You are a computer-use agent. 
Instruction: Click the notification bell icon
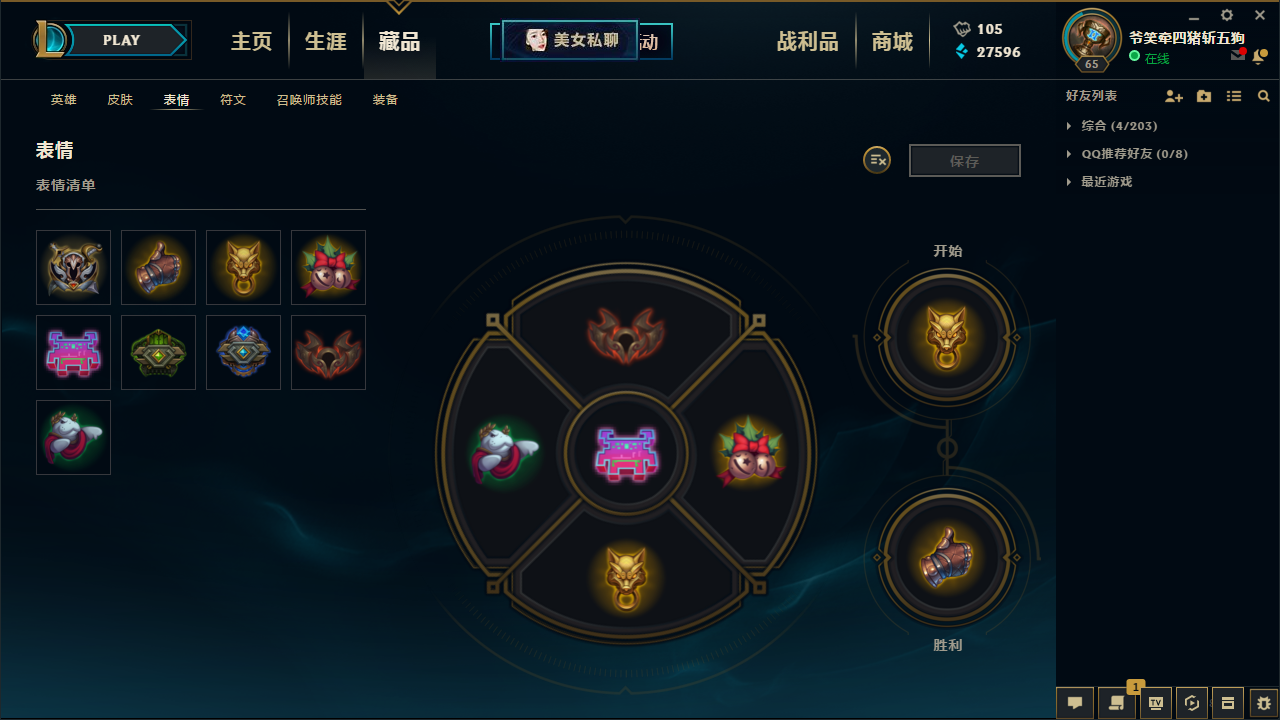1259,55
